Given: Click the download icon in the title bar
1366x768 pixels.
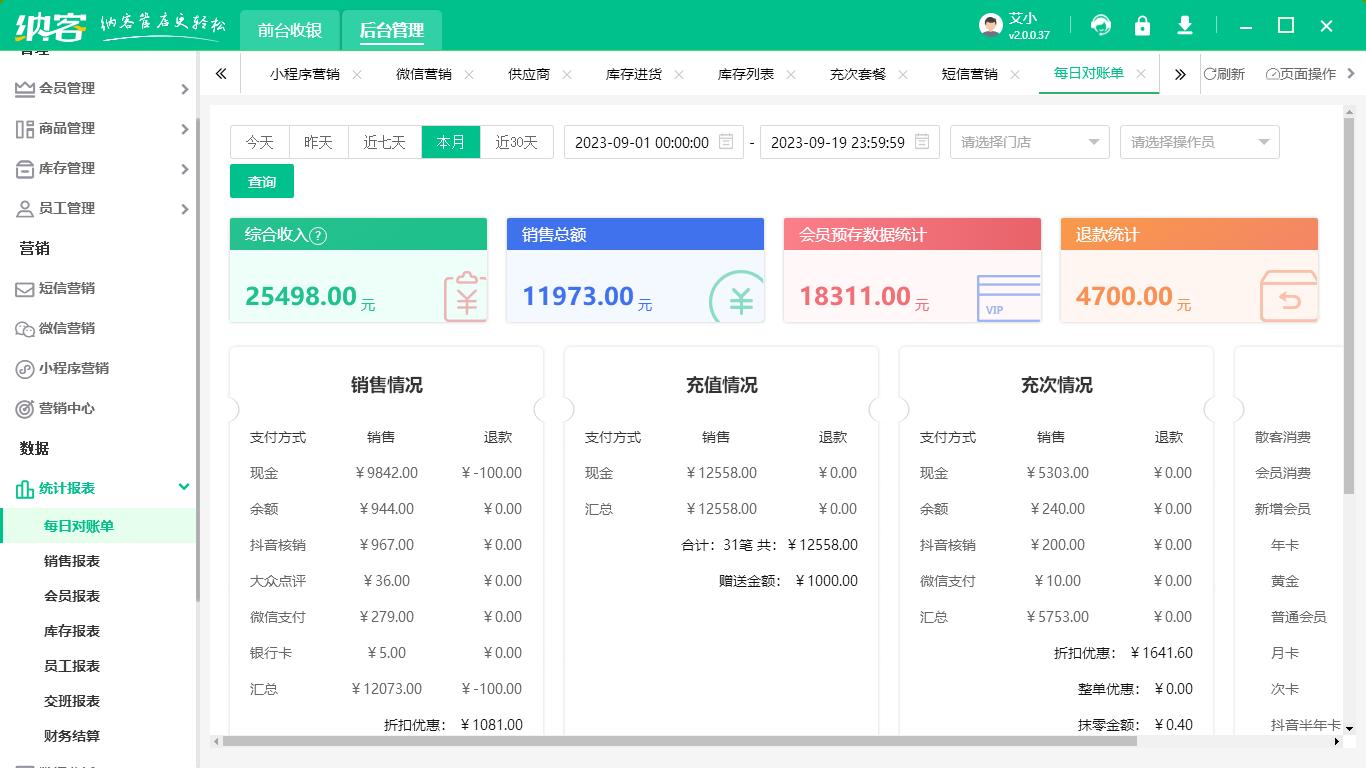Looking at the screenshot, I should point(1184,25).
